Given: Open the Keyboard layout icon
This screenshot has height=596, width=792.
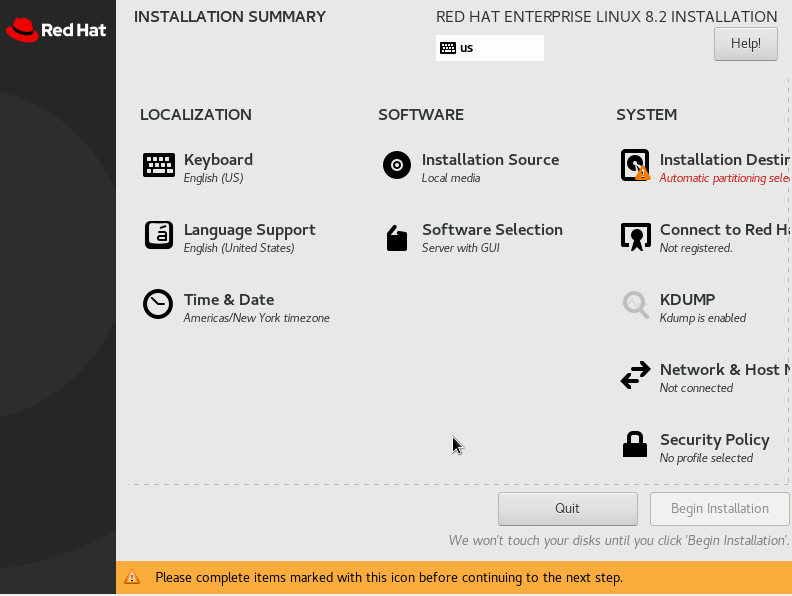Looking at the screenshot, I should click(x=159, y=165).
